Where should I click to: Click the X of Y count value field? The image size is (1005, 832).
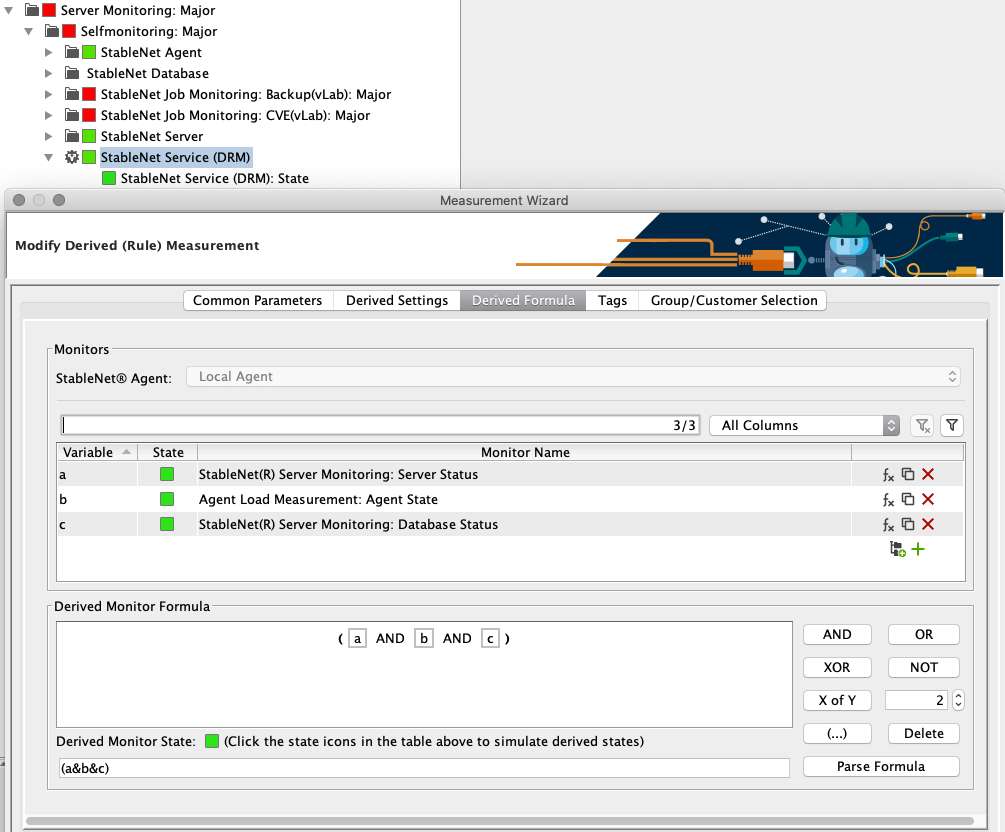[x=916, y=701]
